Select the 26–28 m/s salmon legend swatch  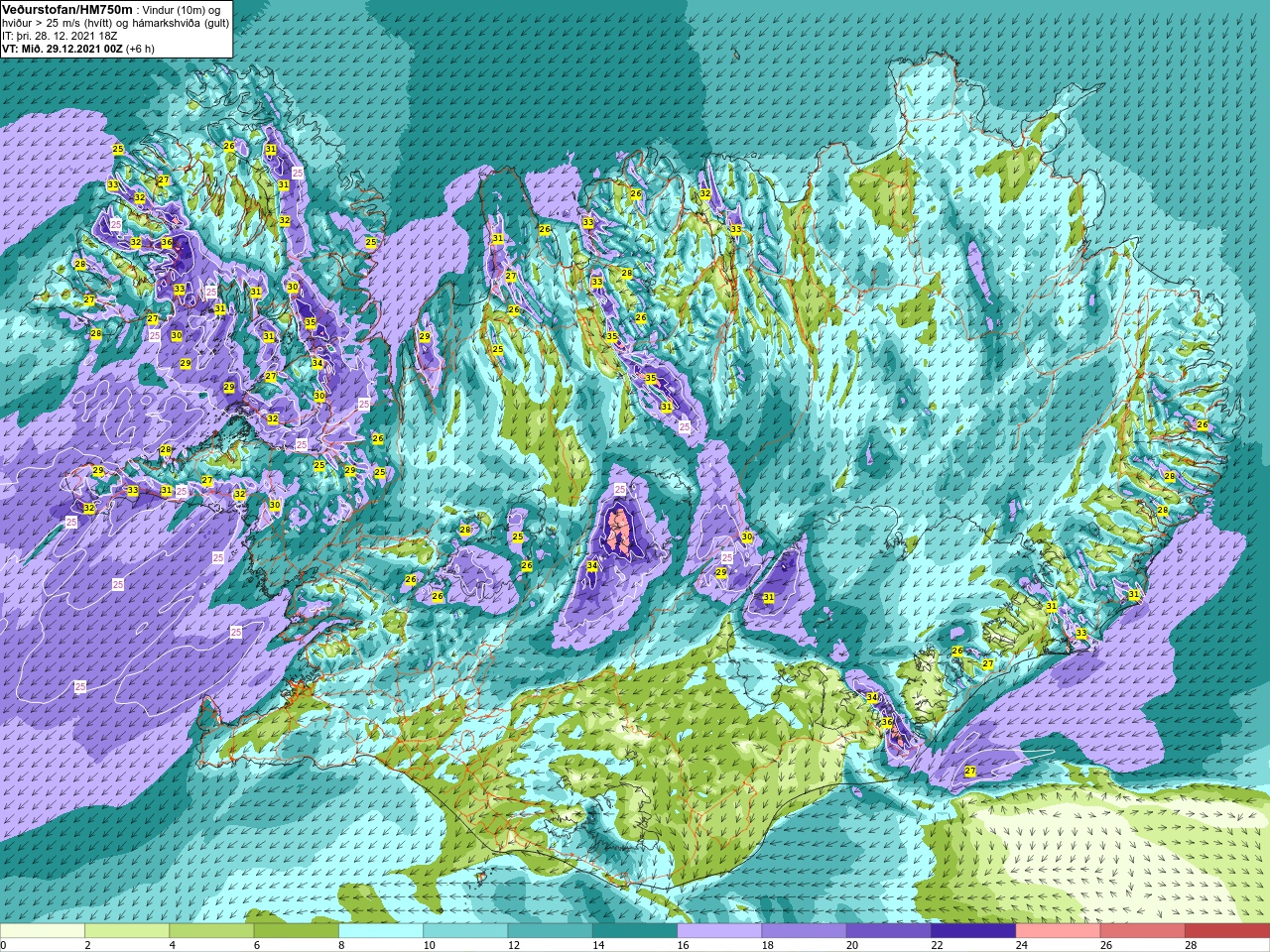(1142, 931)
